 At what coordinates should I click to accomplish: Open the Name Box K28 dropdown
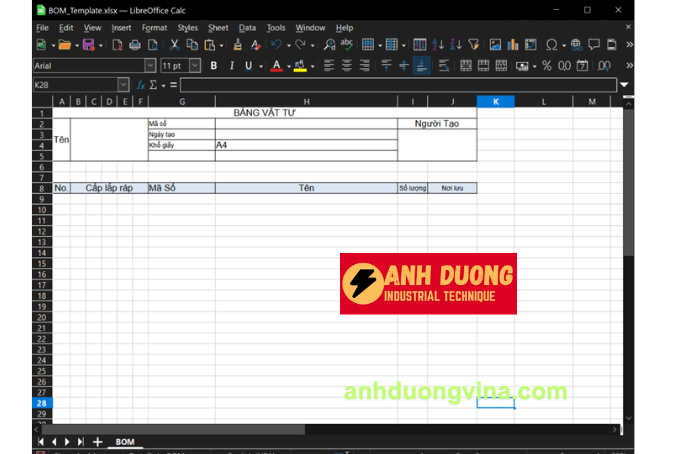pyautogui.click(x=123, y=85)
